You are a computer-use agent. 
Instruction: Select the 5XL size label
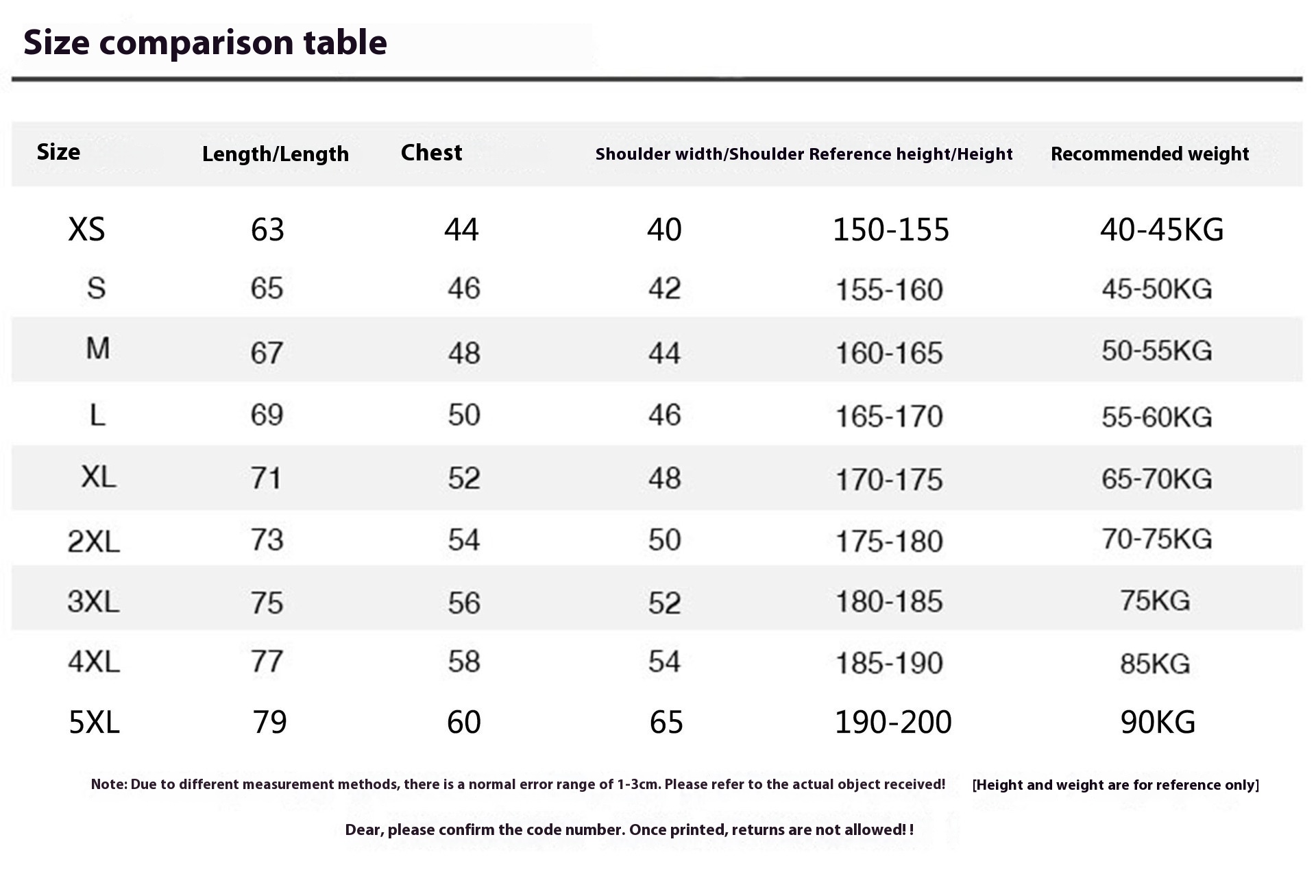tap(94, 722)
